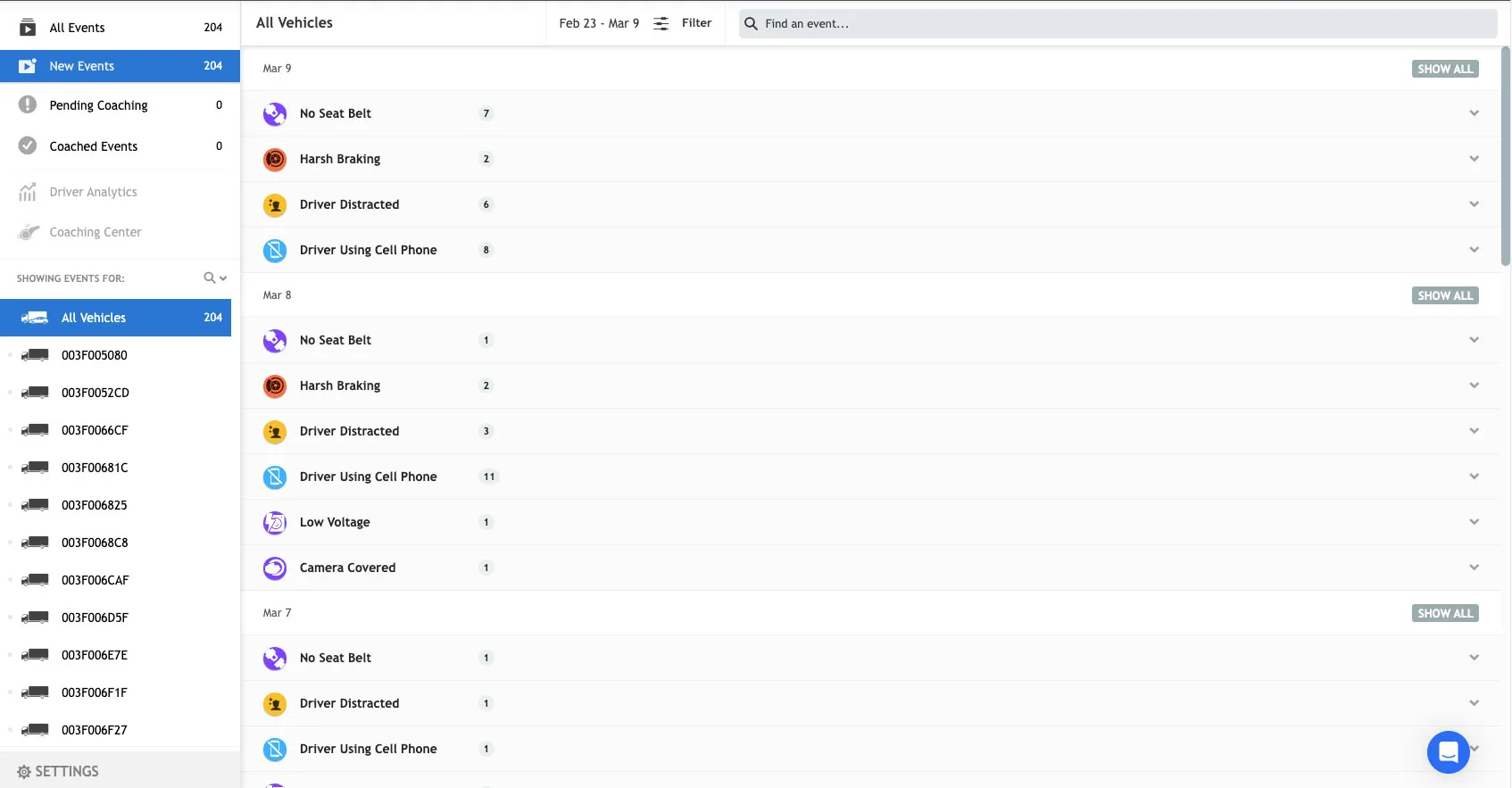Expand Mar 7 No Seat Belt row

pyautogui.click(x=1474, y=658)
